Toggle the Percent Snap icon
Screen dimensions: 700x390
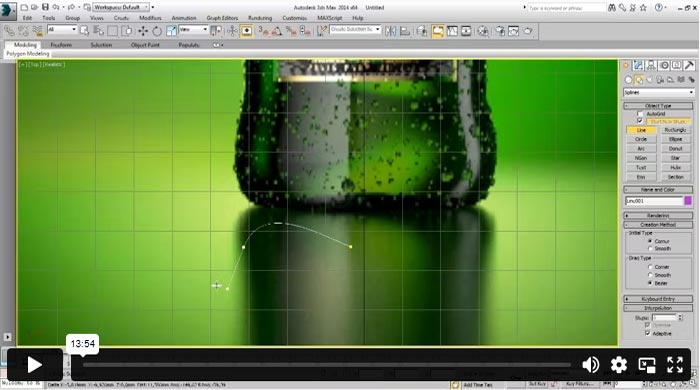click(x=291, y=31)
